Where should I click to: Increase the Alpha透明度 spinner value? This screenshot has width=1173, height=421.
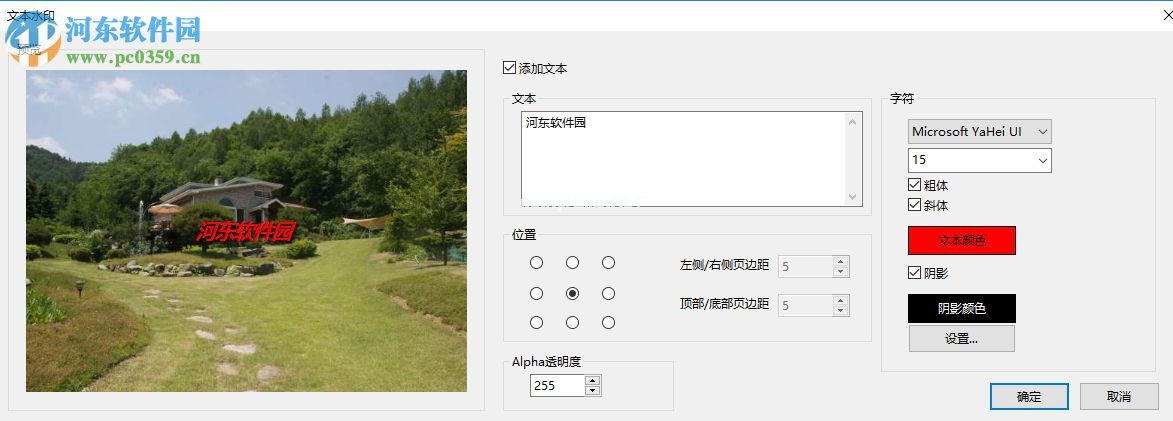pos(592,381)
